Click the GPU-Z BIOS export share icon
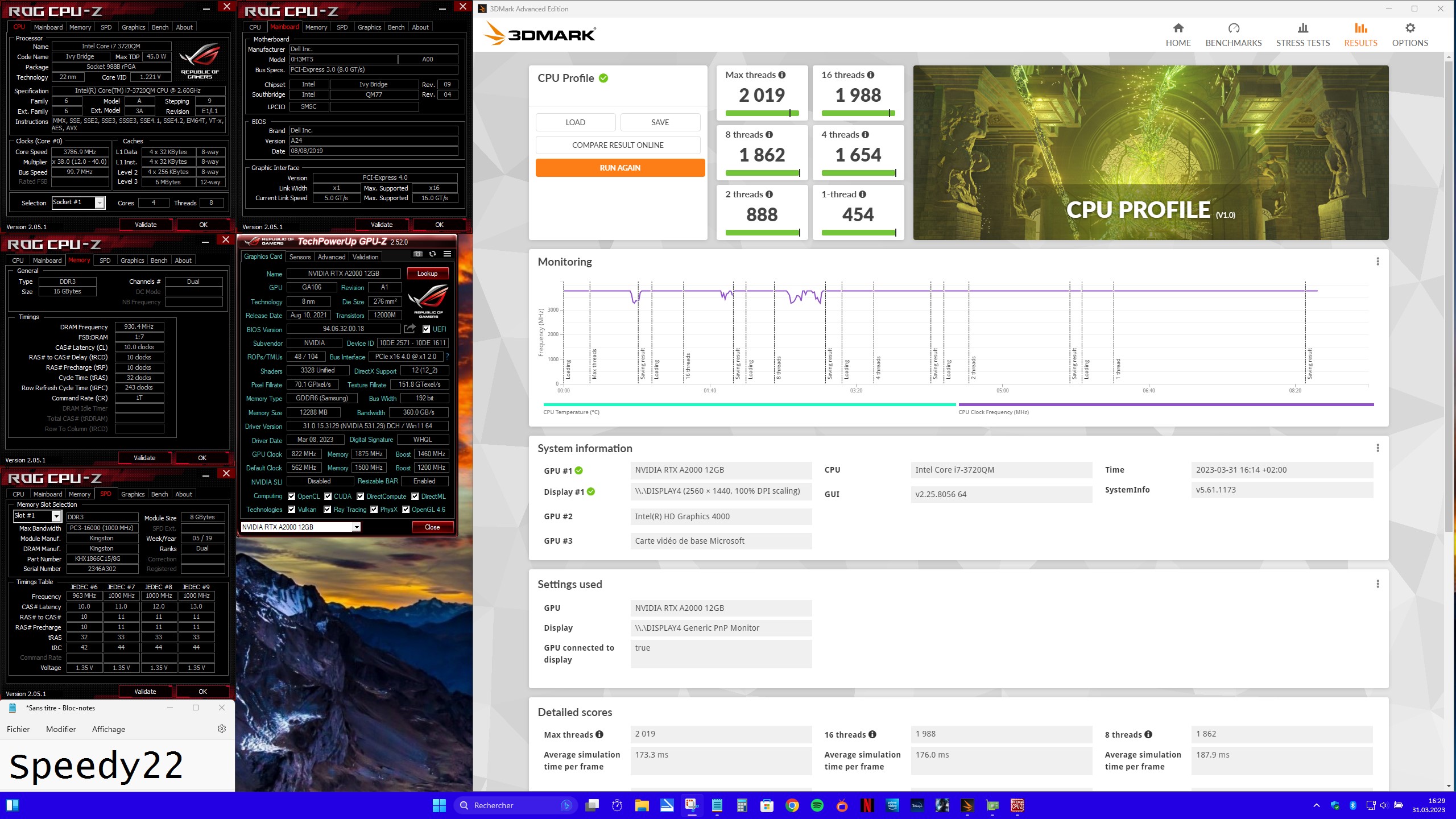The image size is (1456, 819). (x=409, y=329)
